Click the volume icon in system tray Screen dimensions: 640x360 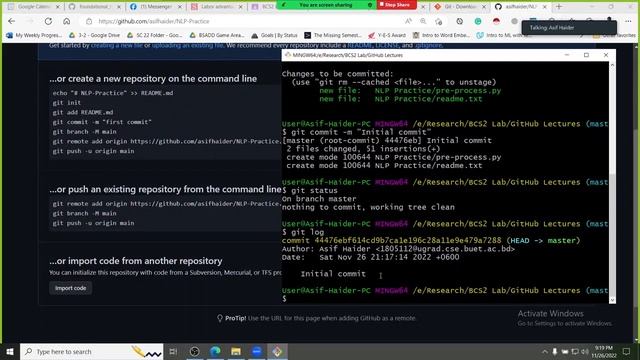pos(585,351)
